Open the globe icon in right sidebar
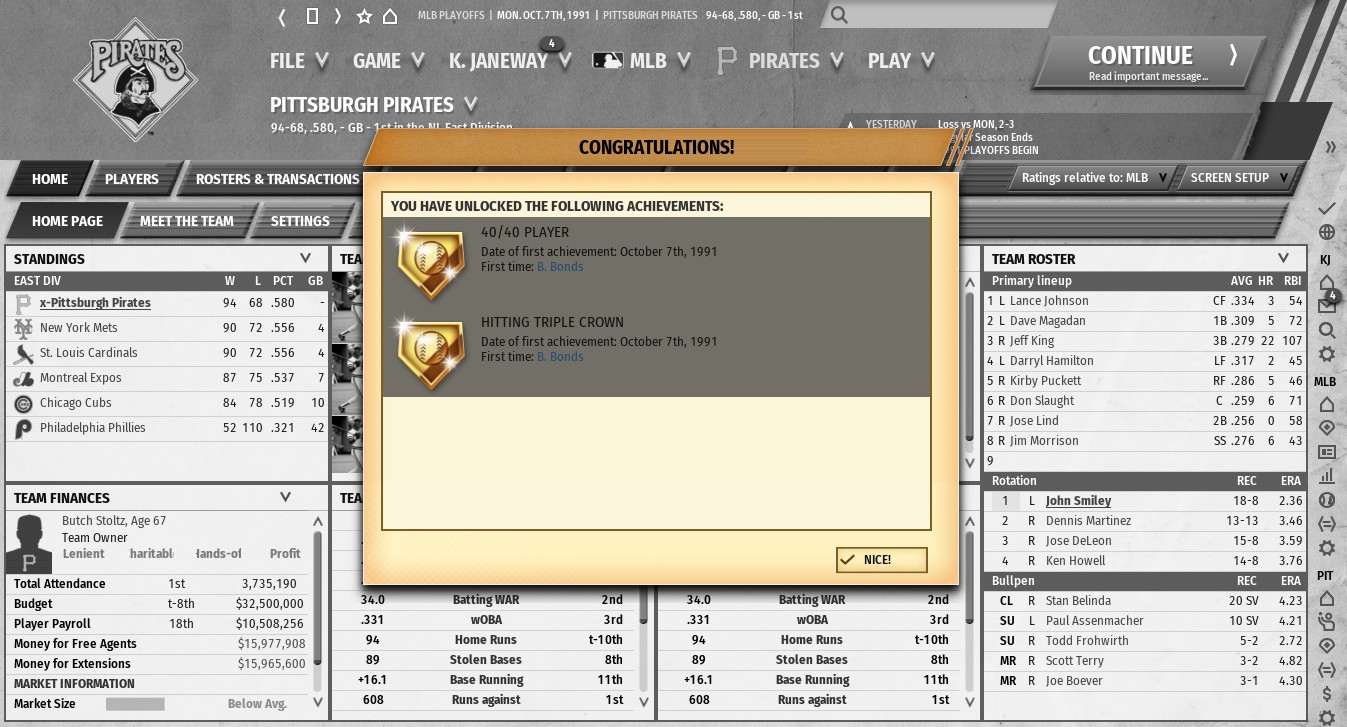Image resolution: width=1347 pixels, height=727 pixels. tap(1327, 232)
